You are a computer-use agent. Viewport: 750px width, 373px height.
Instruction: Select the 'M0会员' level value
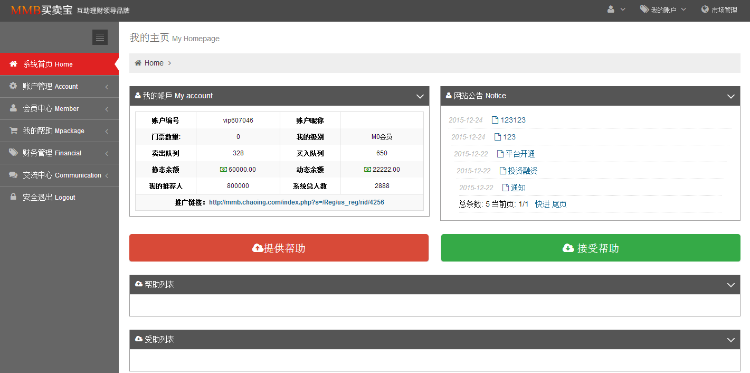pos(382,137)
